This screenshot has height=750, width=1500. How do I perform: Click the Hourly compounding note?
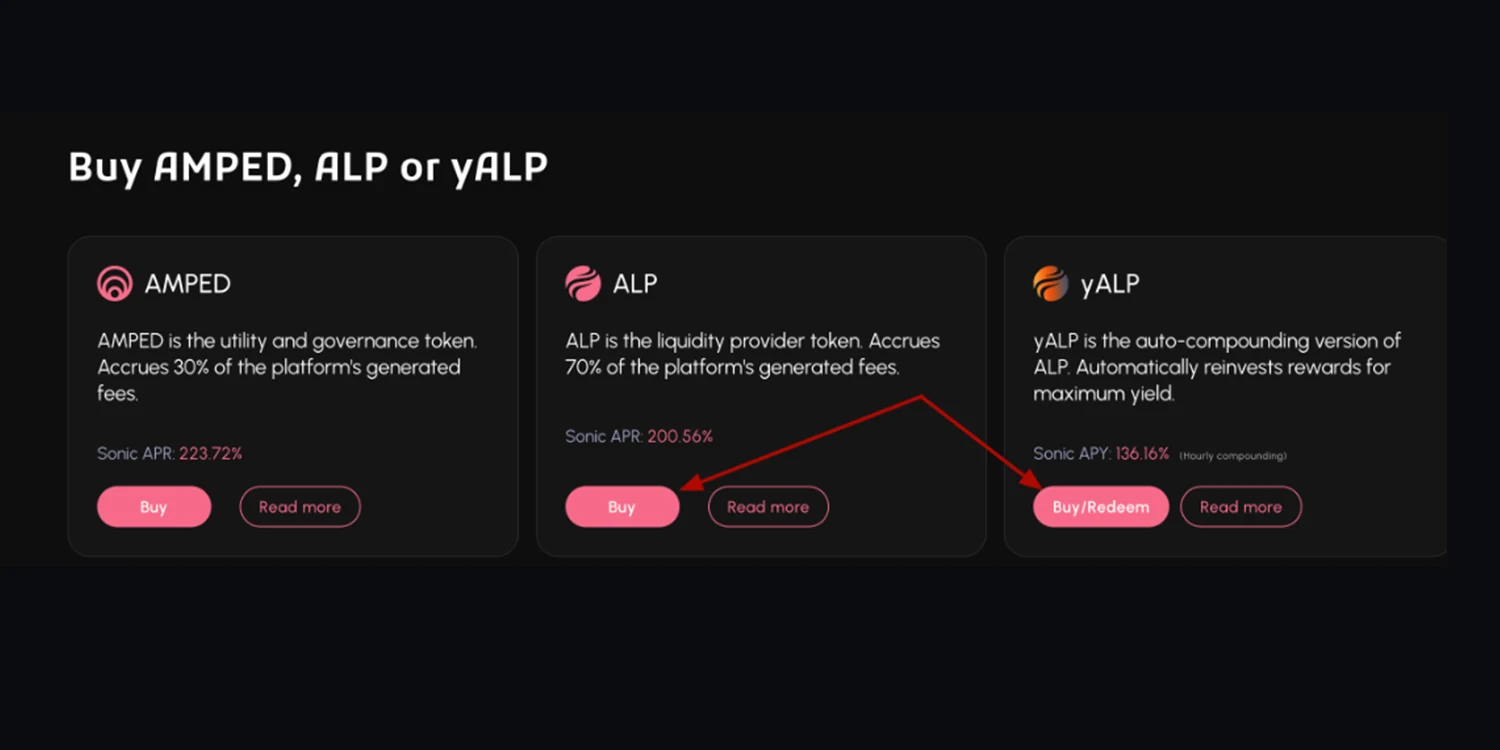[1233, 456]
